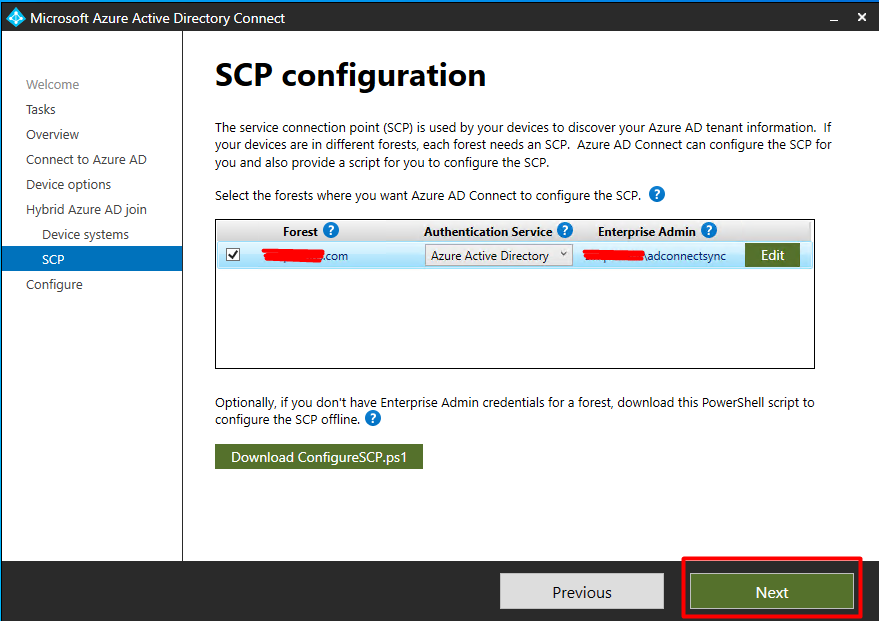Toggle the forest row checkbox
Screen dimensions: 879x621
pos(233,255)
